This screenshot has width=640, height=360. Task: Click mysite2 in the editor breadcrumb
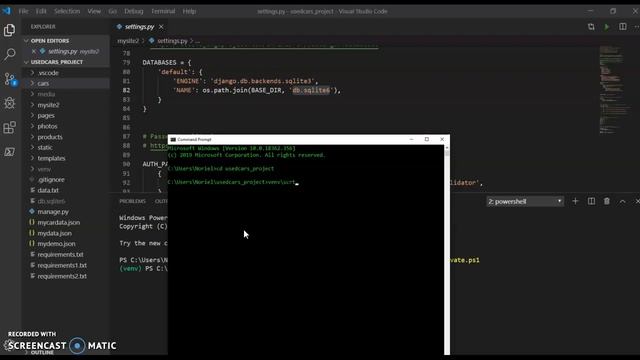128,41
